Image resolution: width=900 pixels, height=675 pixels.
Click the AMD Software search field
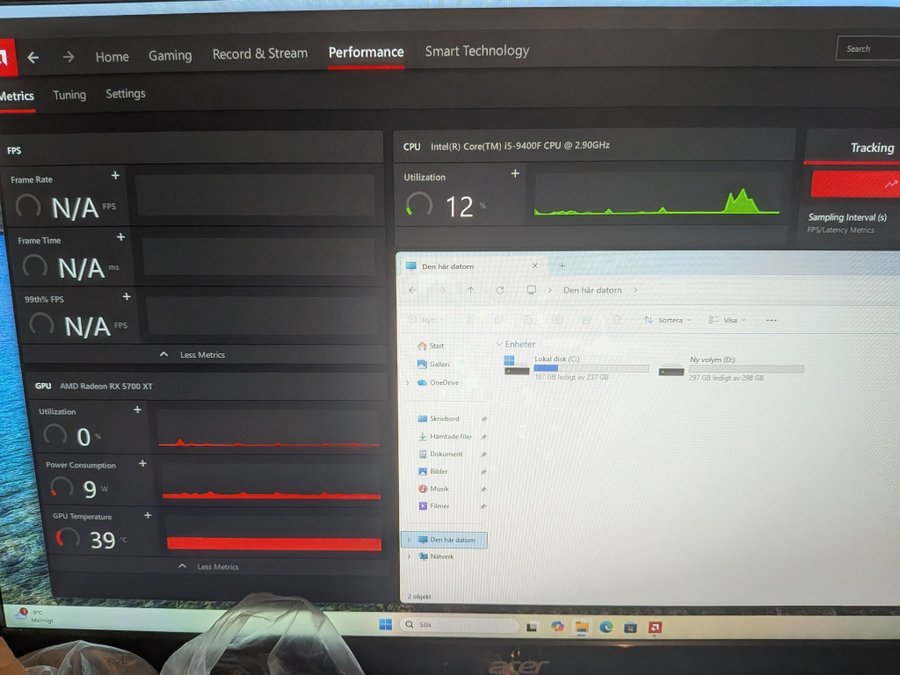(868, 49)
